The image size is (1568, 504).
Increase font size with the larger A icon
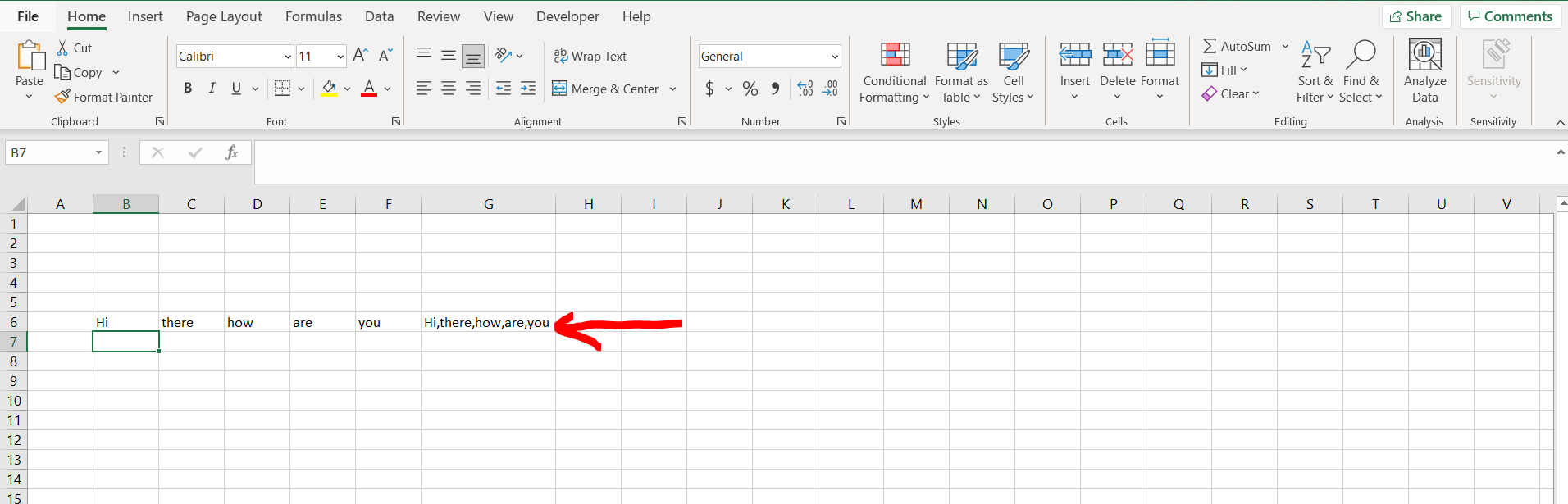[x=360, y=56]
